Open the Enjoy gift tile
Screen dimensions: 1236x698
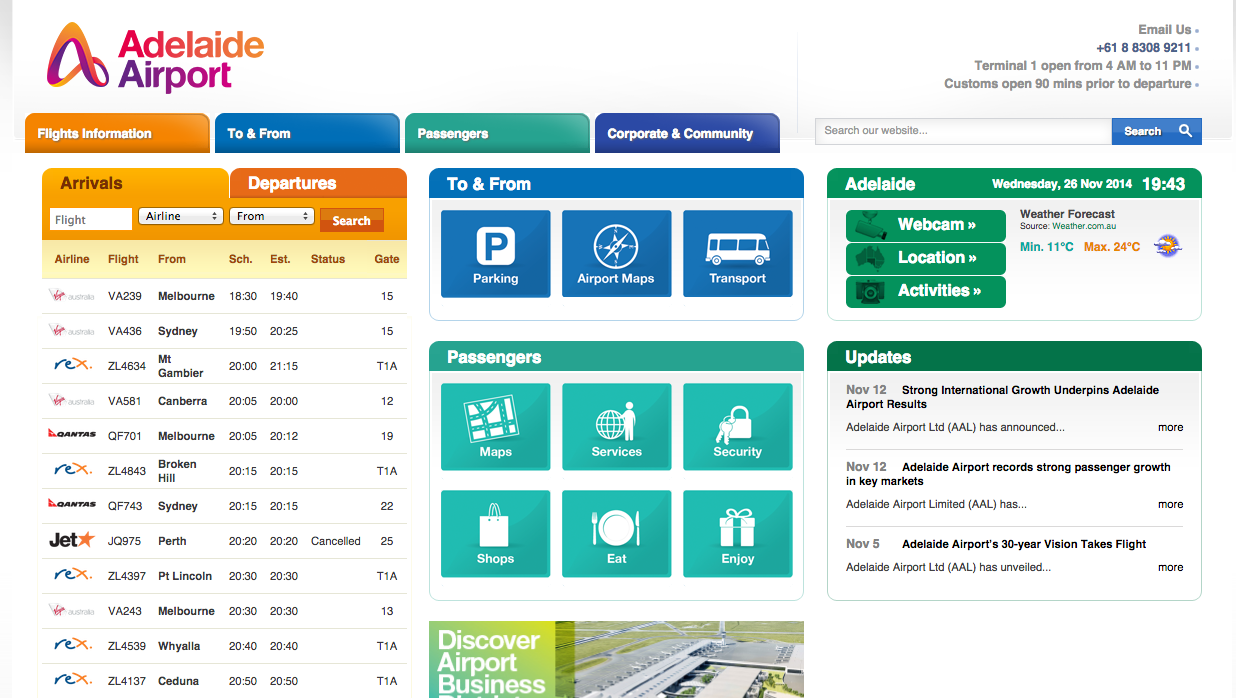click(x=737, y=533)
